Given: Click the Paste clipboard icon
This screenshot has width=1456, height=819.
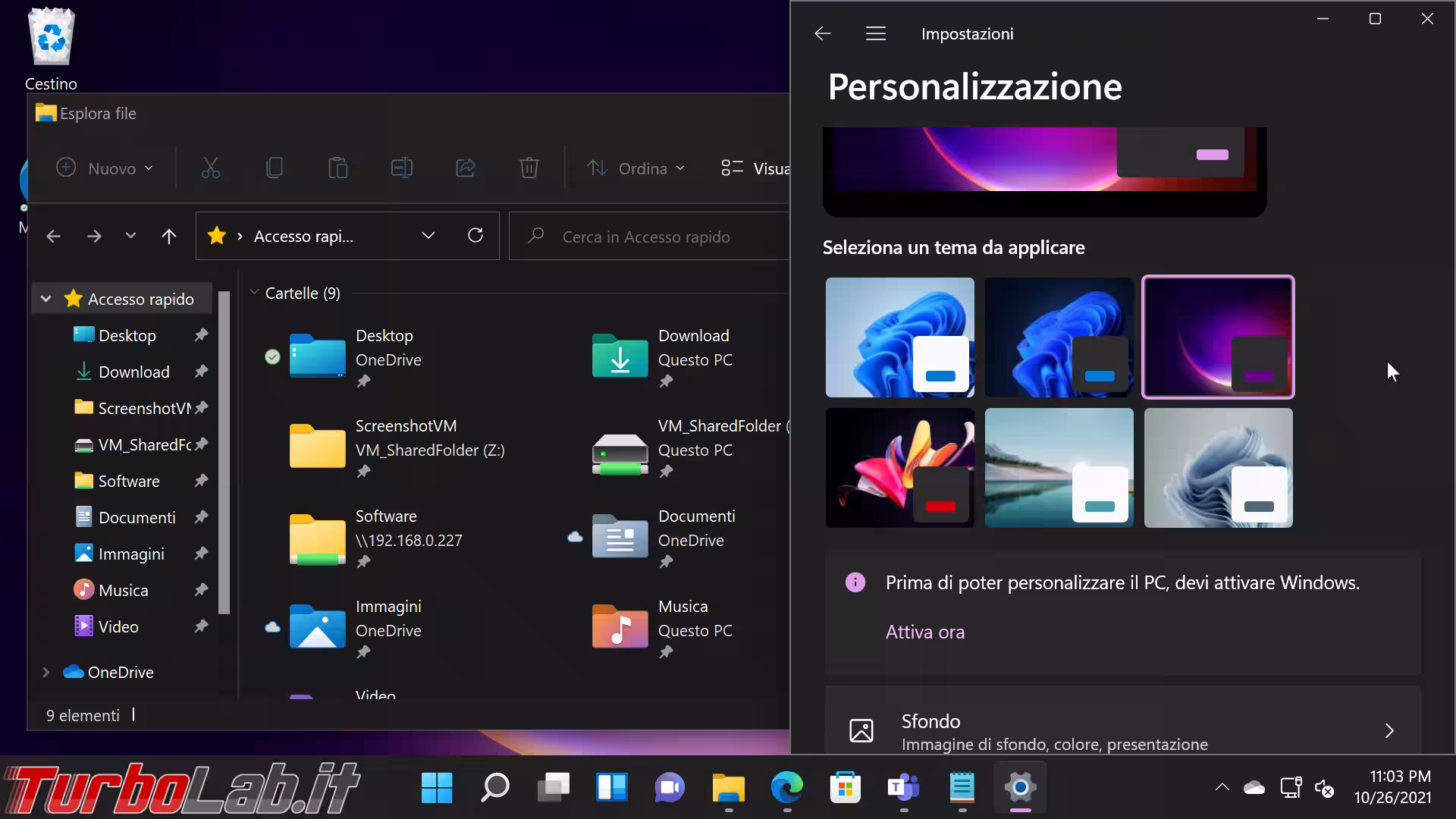Looking at the screenshot, I should pos(338,168).
